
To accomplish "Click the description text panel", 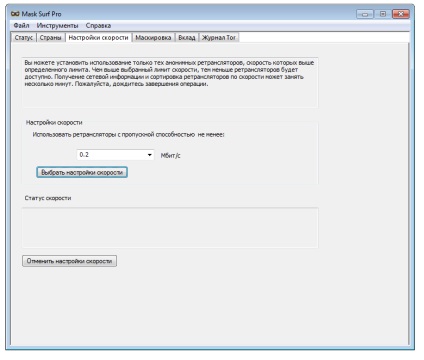I will point(170,82).
